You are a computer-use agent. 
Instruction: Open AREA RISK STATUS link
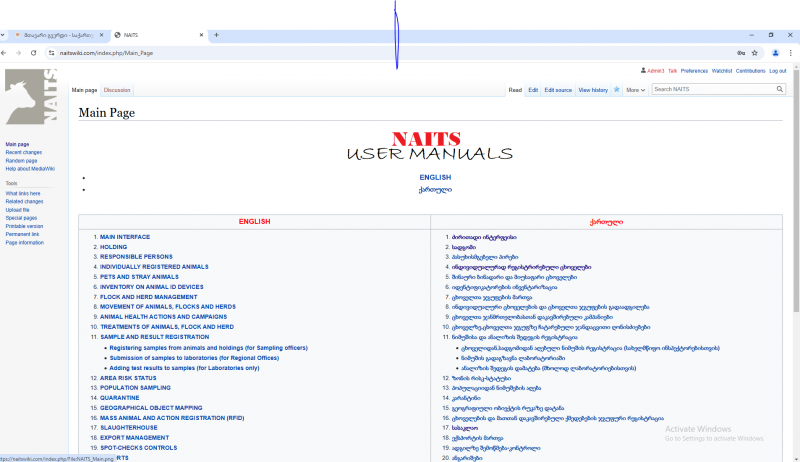pyautogui.click(x=128, y=378)
